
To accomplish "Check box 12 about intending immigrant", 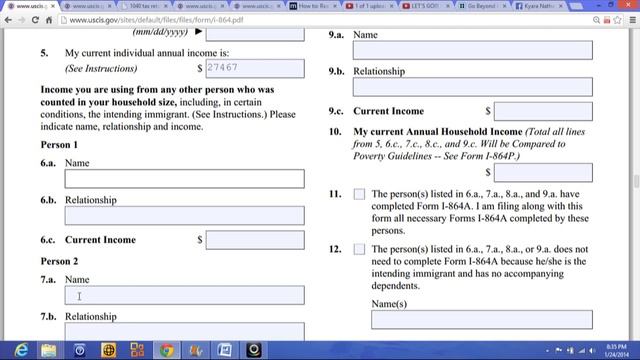I will 359,249.
